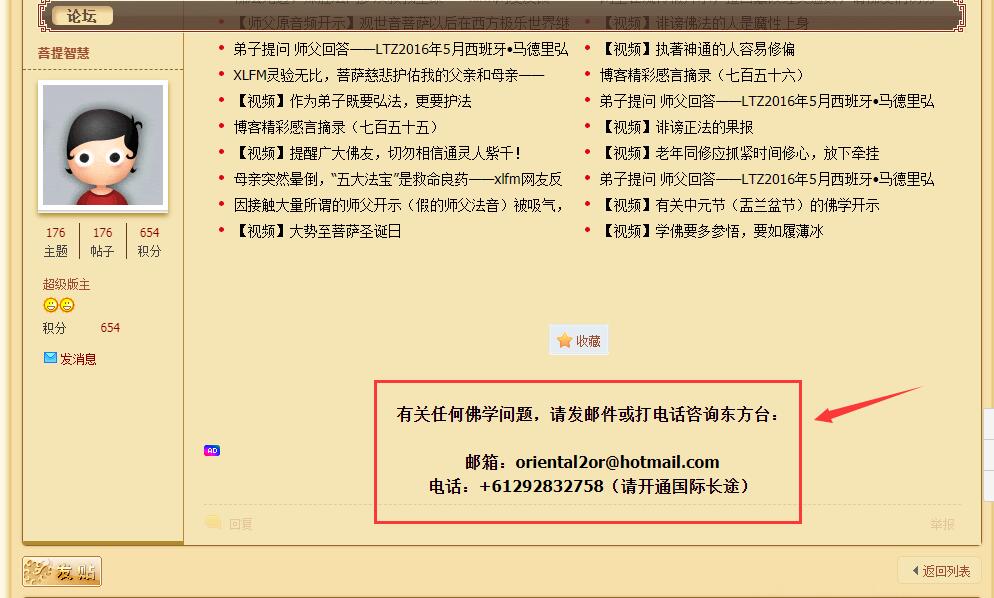Click the star icon on 收藏 button

coord(564,341)
